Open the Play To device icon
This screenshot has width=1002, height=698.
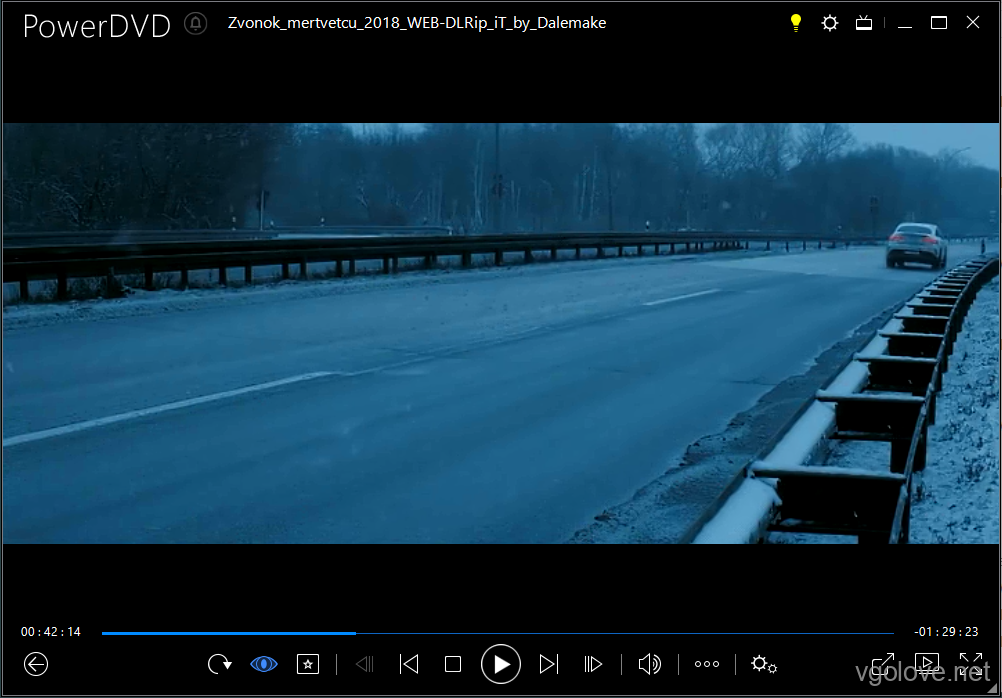point(927,663)
